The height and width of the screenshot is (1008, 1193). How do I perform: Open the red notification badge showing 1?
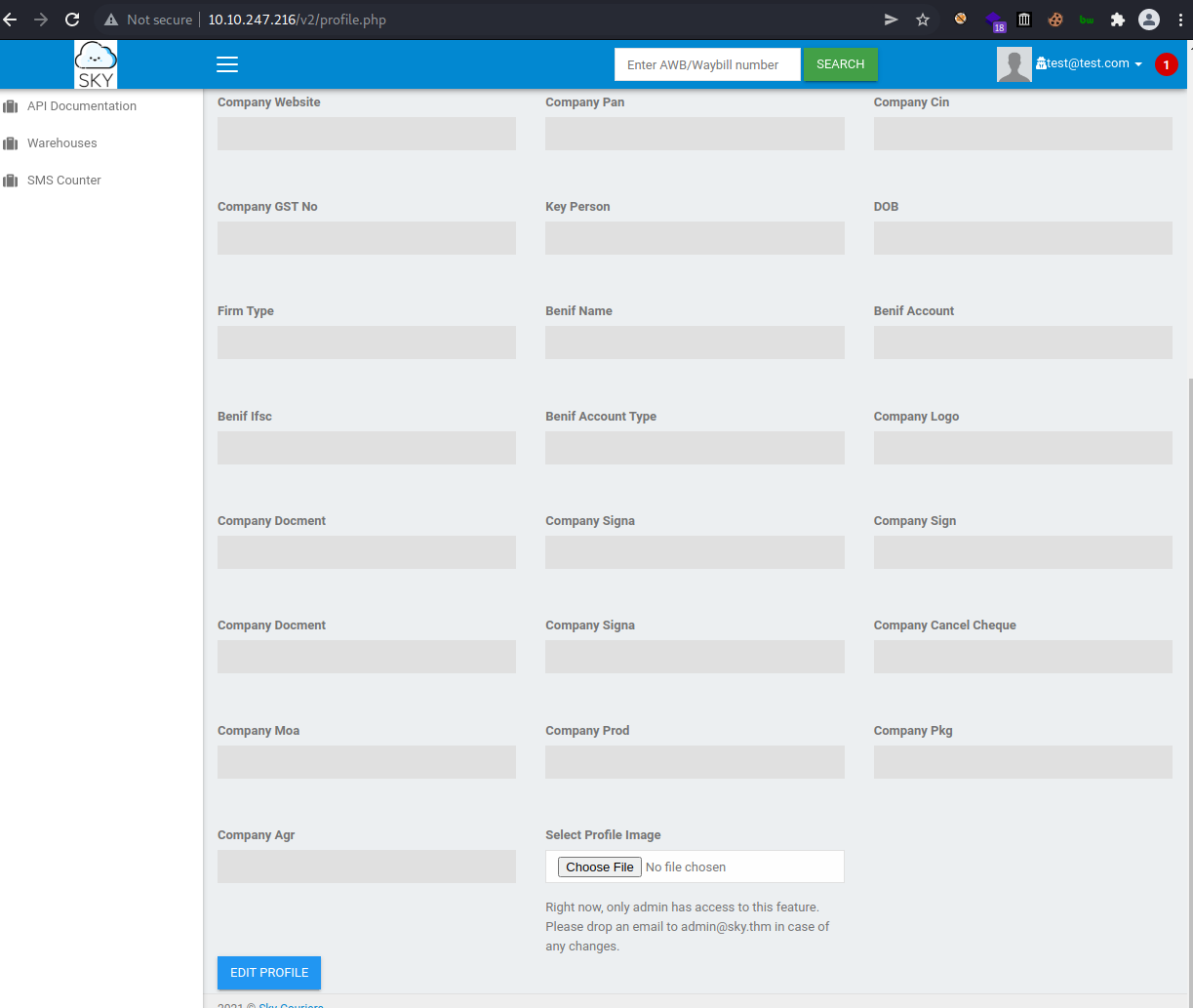click(x=1166, y=64)
